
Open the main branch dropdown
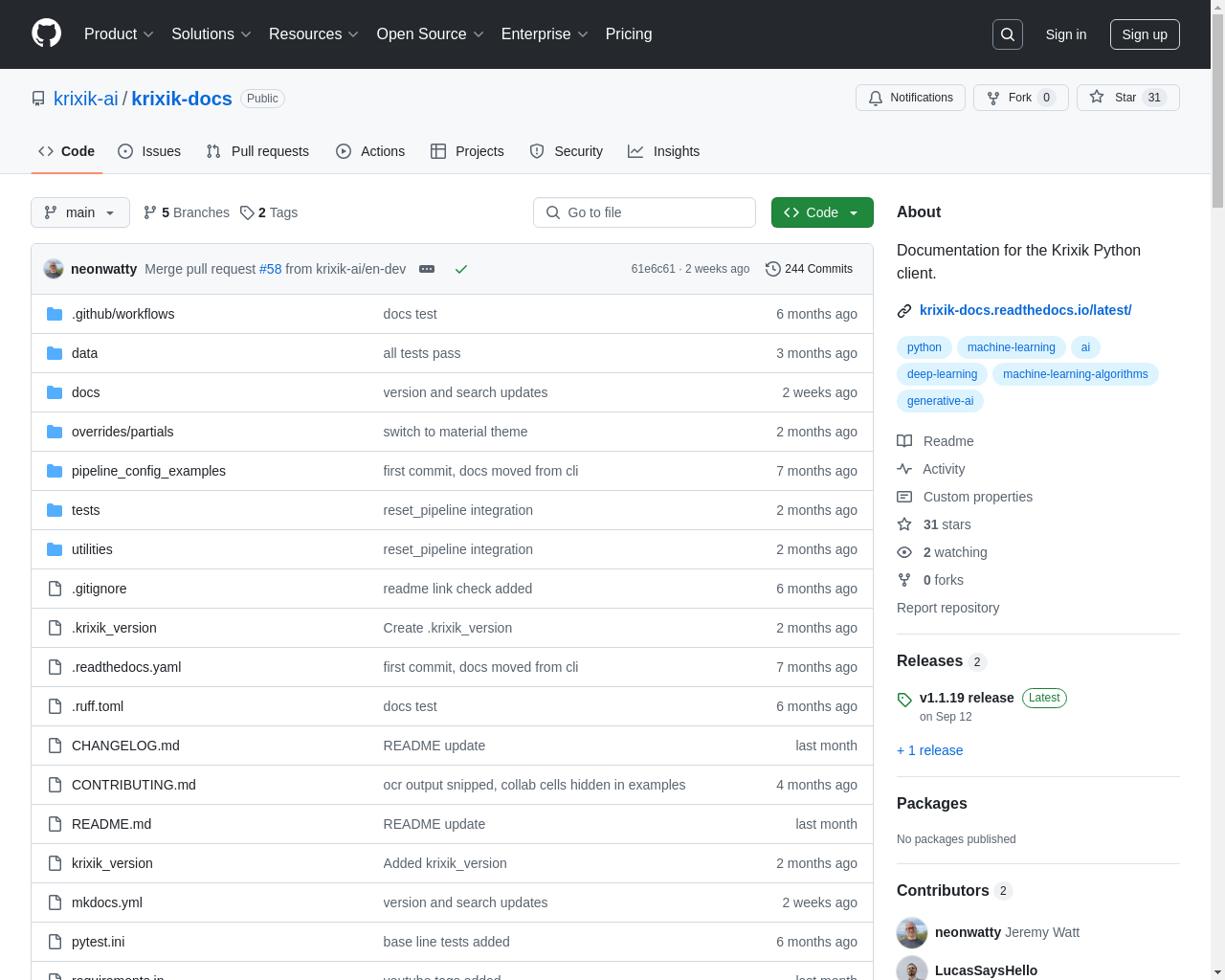tap(80, 212)
